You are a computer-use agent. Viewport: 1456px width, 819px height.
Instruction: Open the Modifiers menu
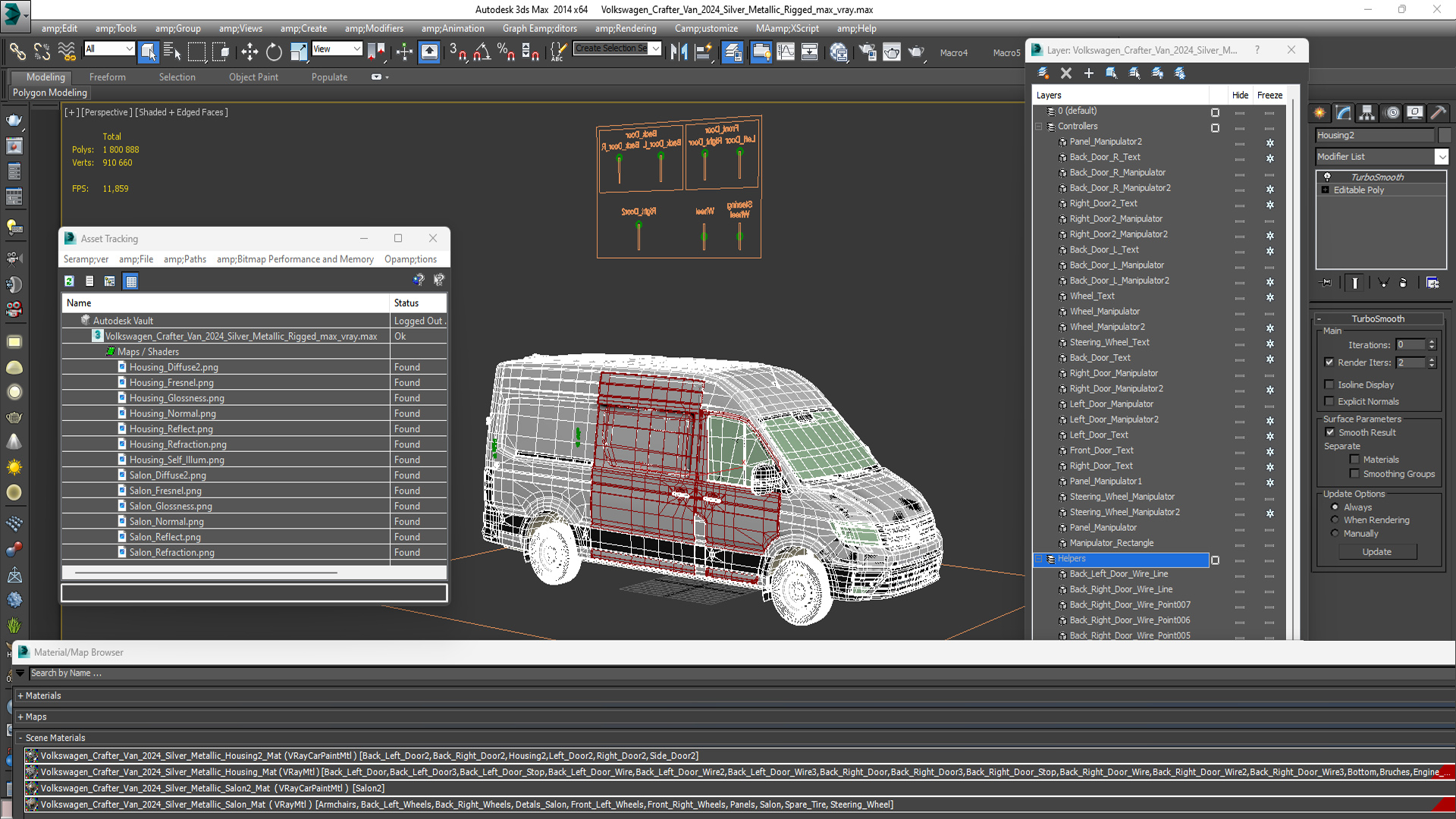tap(374, 28)
